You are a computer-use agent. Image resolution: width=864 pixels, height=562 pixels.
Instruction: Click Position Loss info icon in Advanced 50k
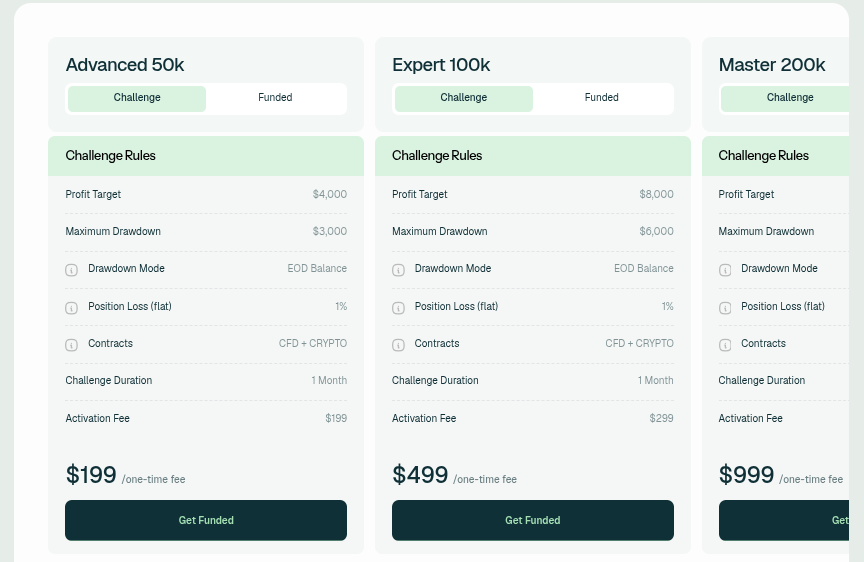pyautogui.click(x=72, y=308)
